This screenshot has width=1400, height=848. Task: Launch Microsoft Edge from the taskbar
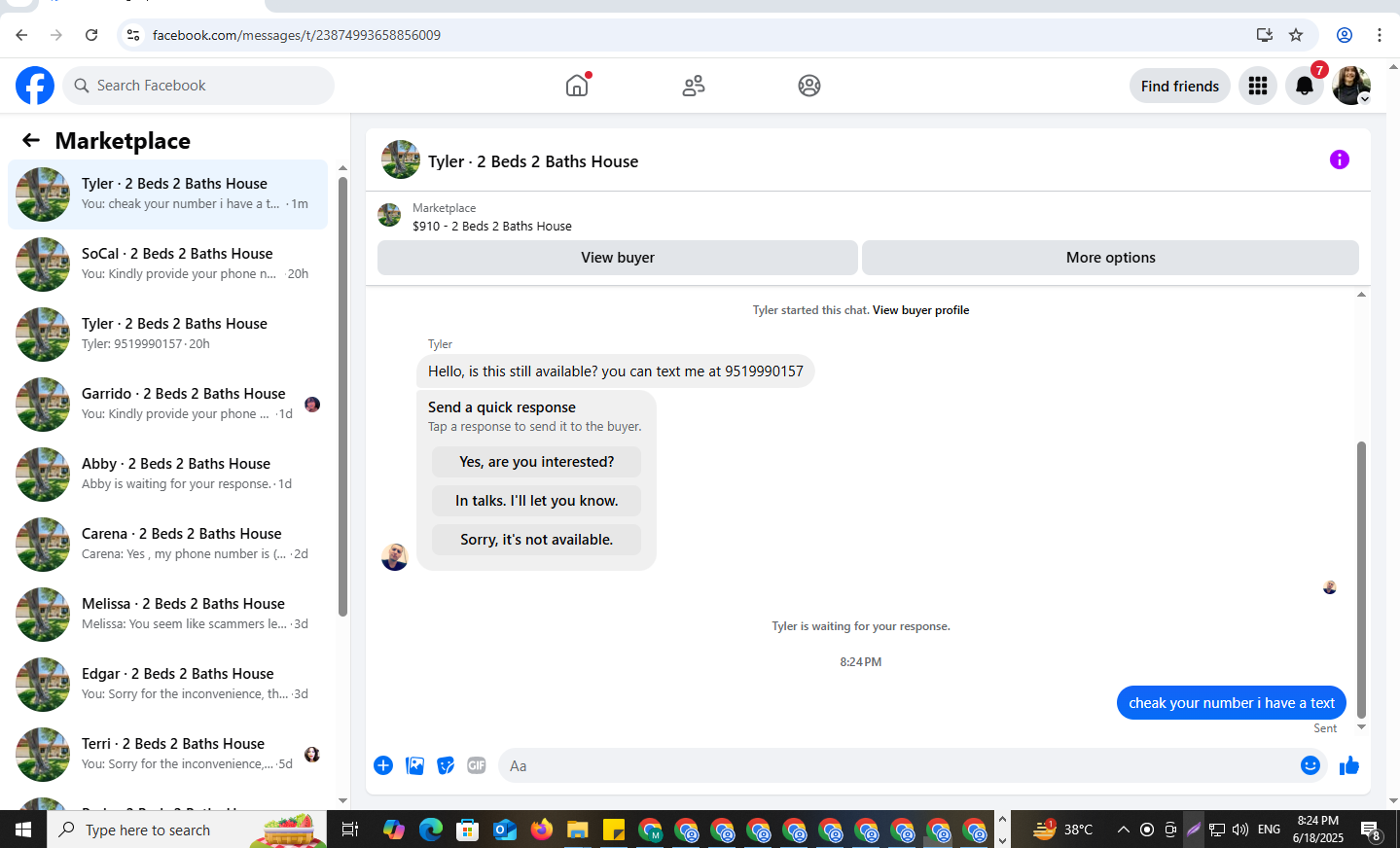(x=431, y=830)
